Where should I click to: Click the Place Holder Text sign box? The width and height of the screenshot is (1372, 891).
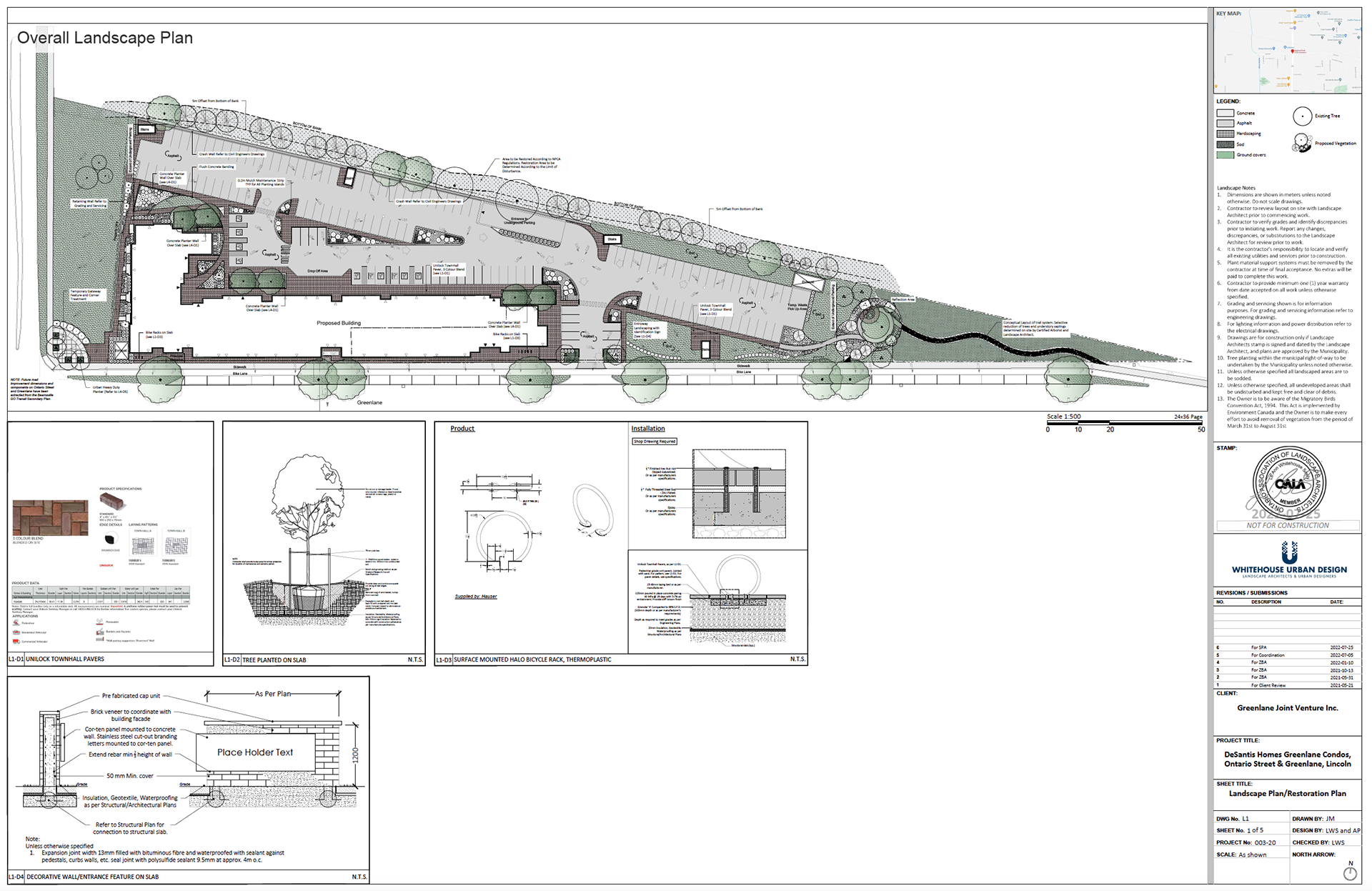[x=255, y=752]
